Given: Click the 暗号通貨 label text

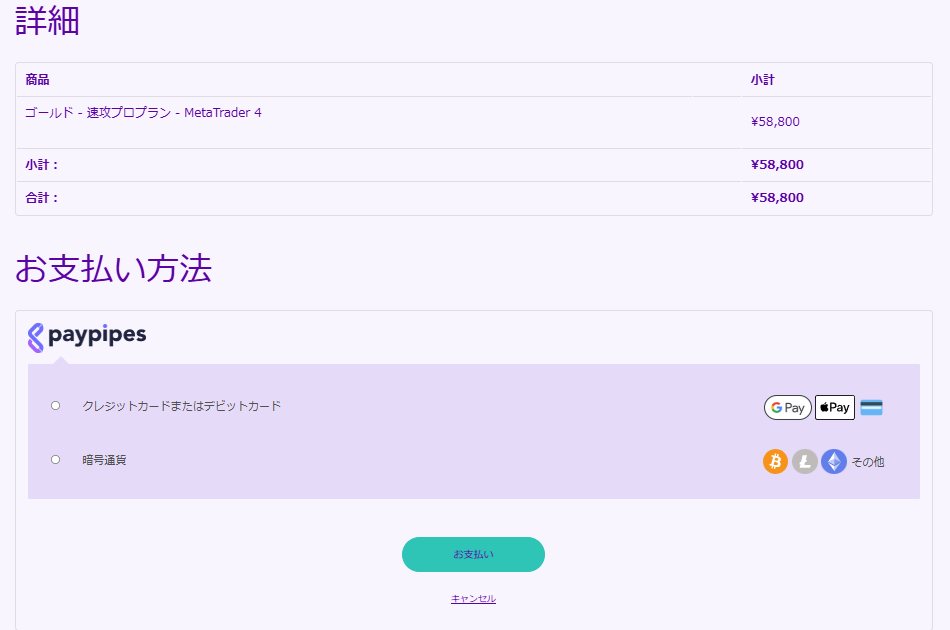Looking at the screenshot, I should pos(104,460).
